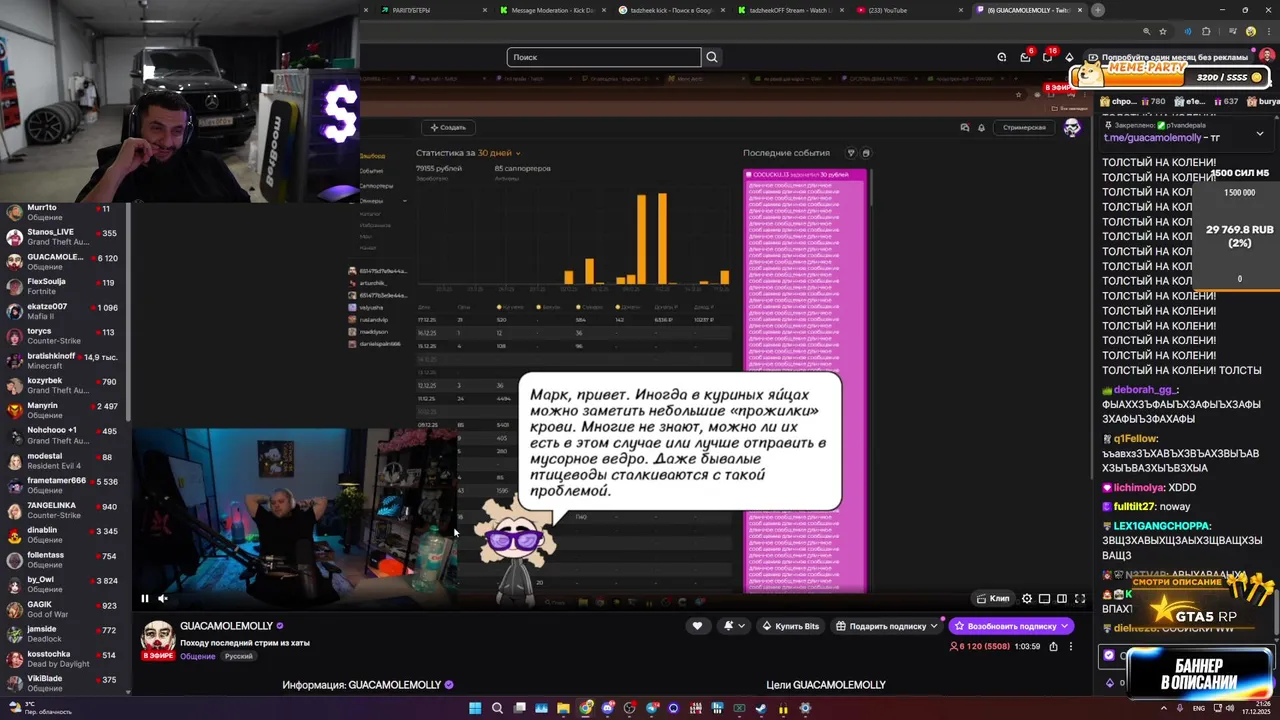Click the Купить Bits button

point(790,626)
